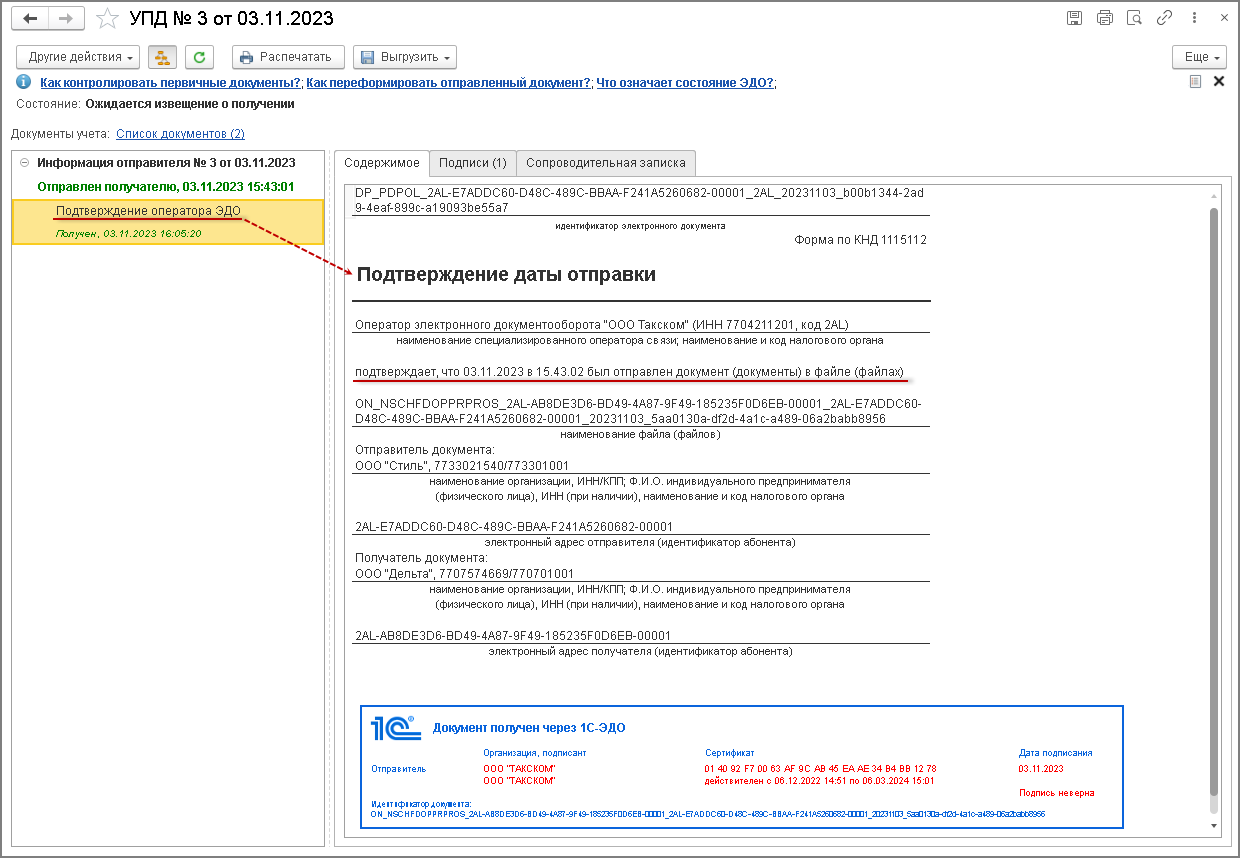
Task: Open link Что означает состояние ЭДО?
Action: coord(685,83)
